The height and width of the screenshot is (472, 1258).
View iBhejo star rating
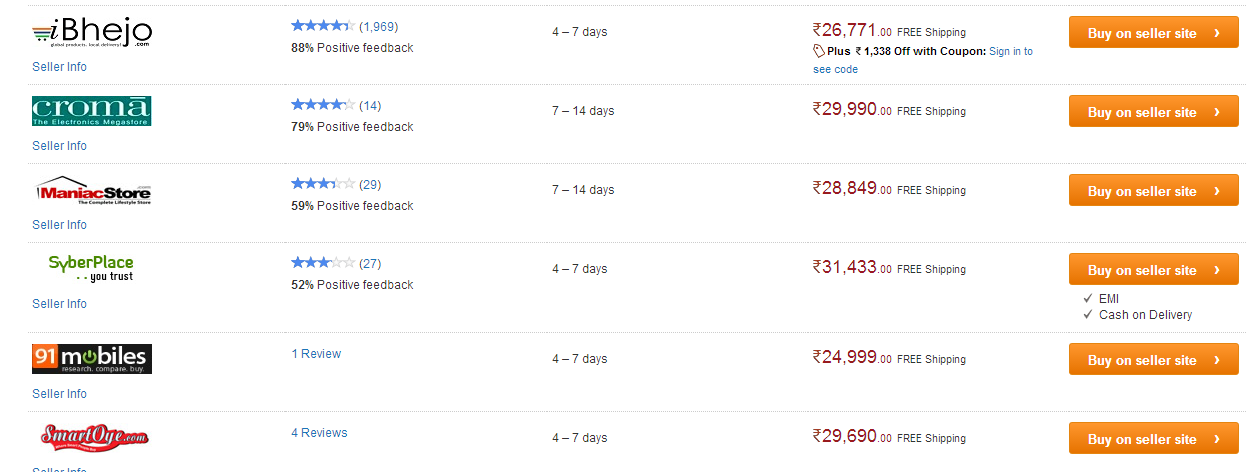click(x=322, y=26)
